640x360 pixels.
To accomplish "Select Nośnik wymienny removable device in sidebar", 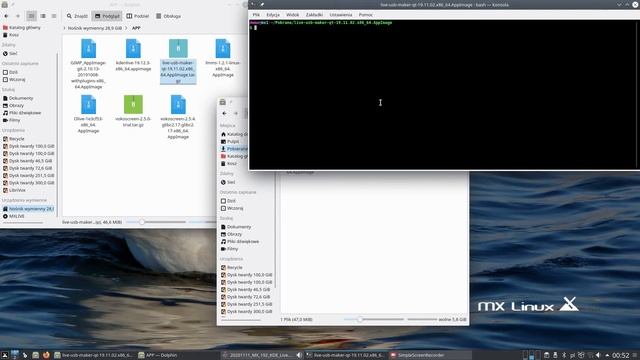I will tap(28, 209).
